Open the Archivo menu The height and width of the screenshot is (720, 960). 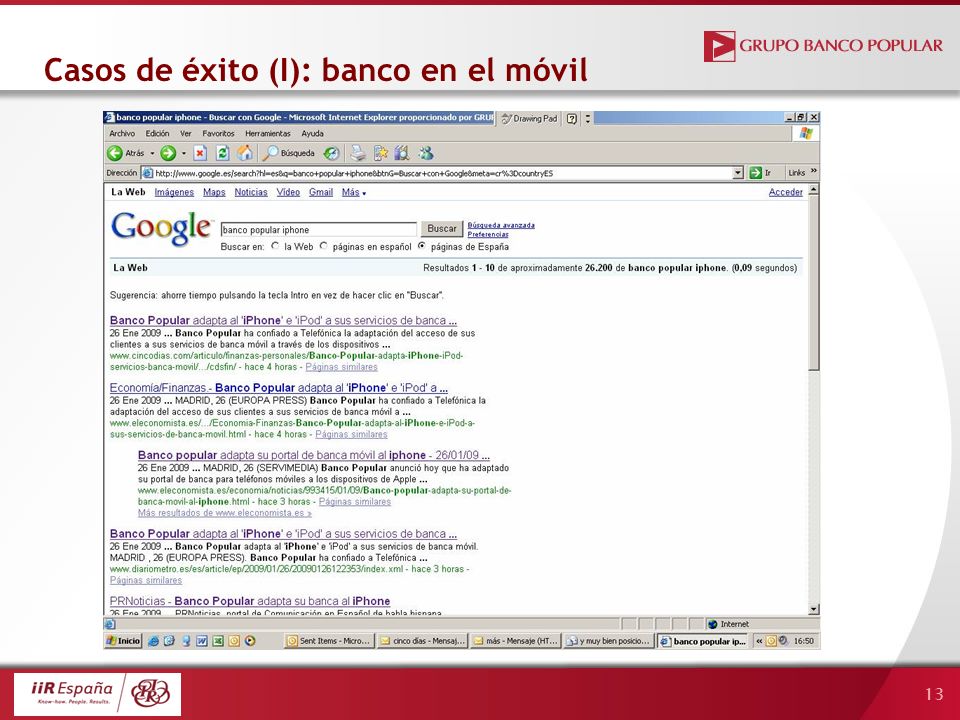(x=122, y=133)
